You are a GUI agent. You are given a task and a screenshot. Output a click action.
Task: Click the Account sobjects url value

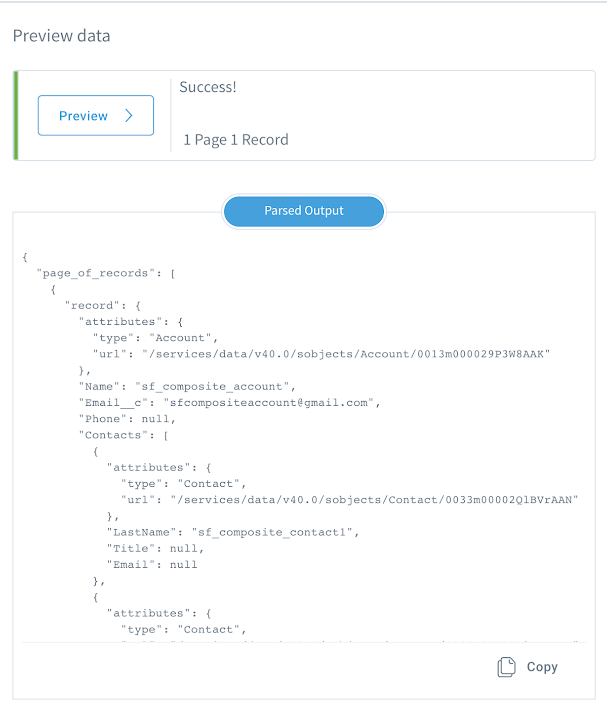pyautogui.click(x=346, y=354)
